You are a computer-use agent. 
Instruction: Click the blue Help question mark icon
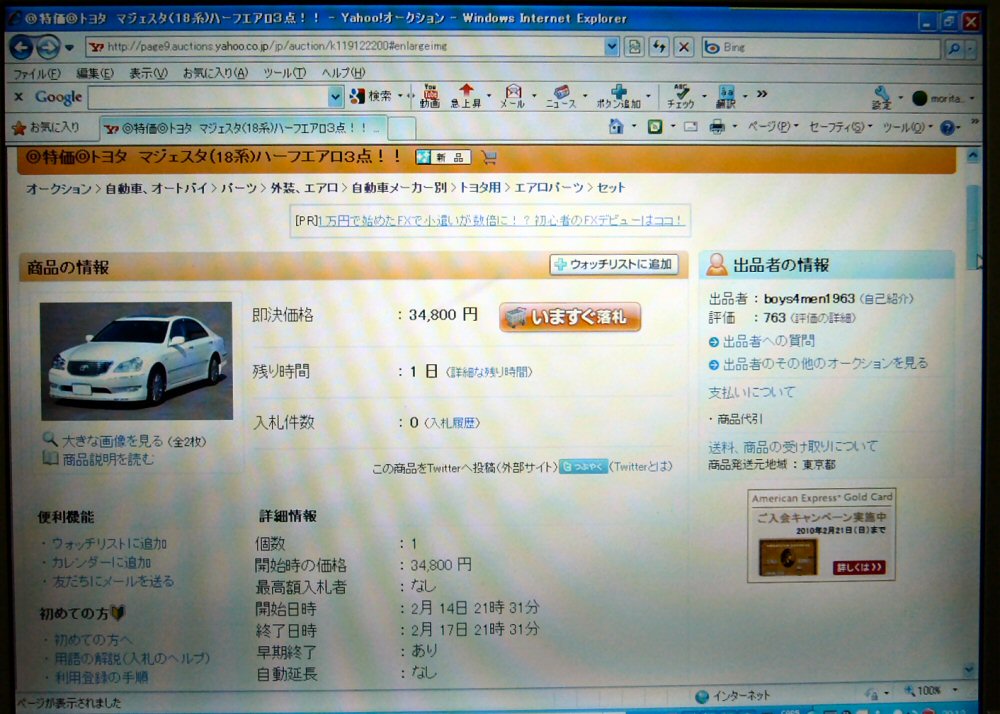click(948, 128)
